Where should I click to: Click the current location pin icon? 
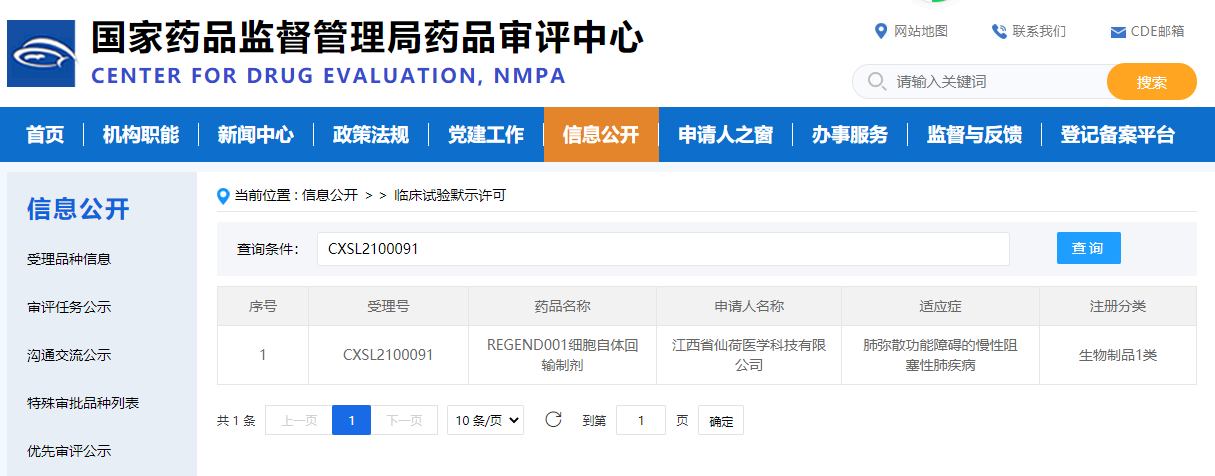[223, 195]
